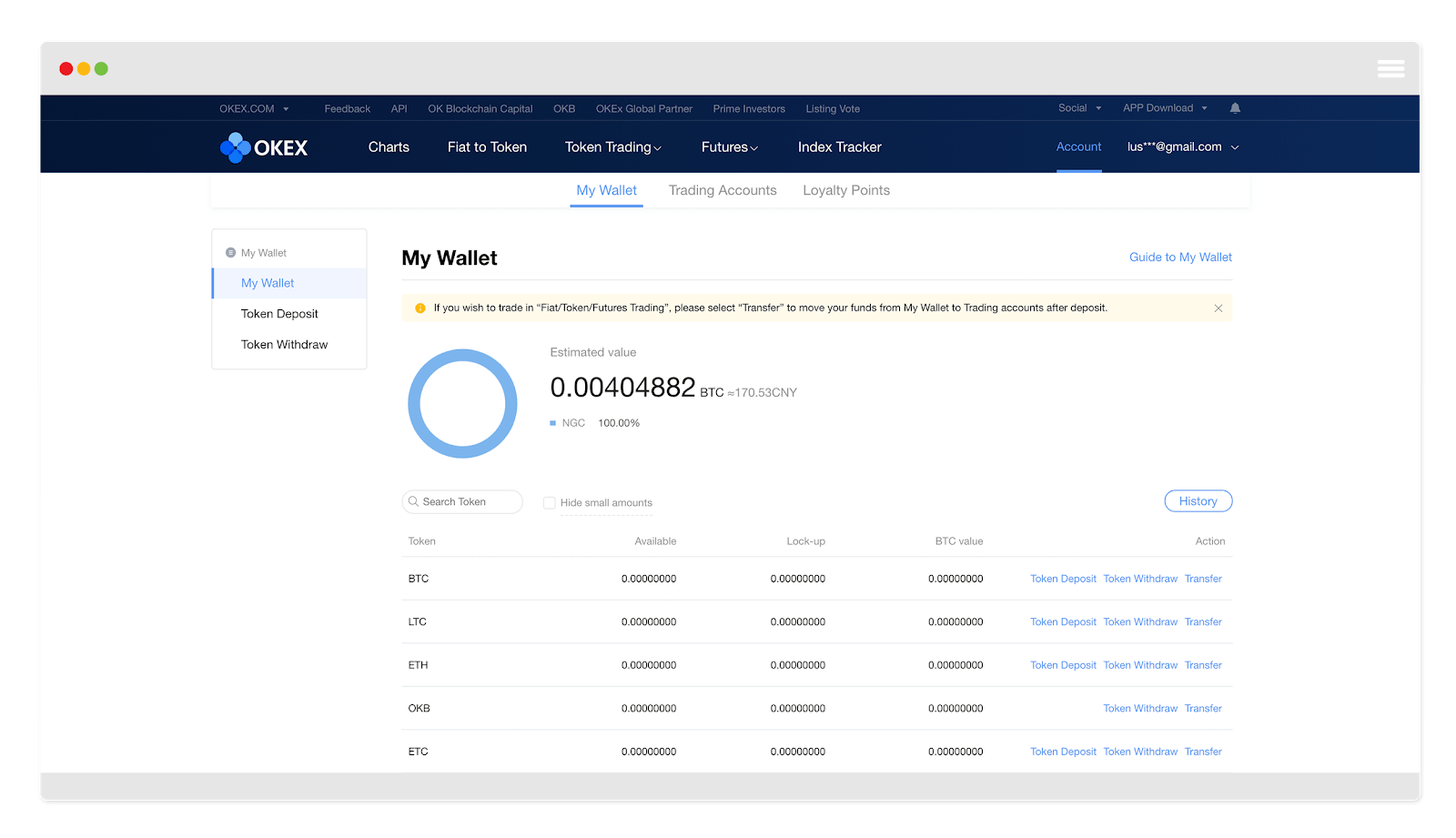Image resolution: width=1456 pixels, height=838 pixels.
Task: Click Token Withdraw for BTC row
Action: [1140, 579]
